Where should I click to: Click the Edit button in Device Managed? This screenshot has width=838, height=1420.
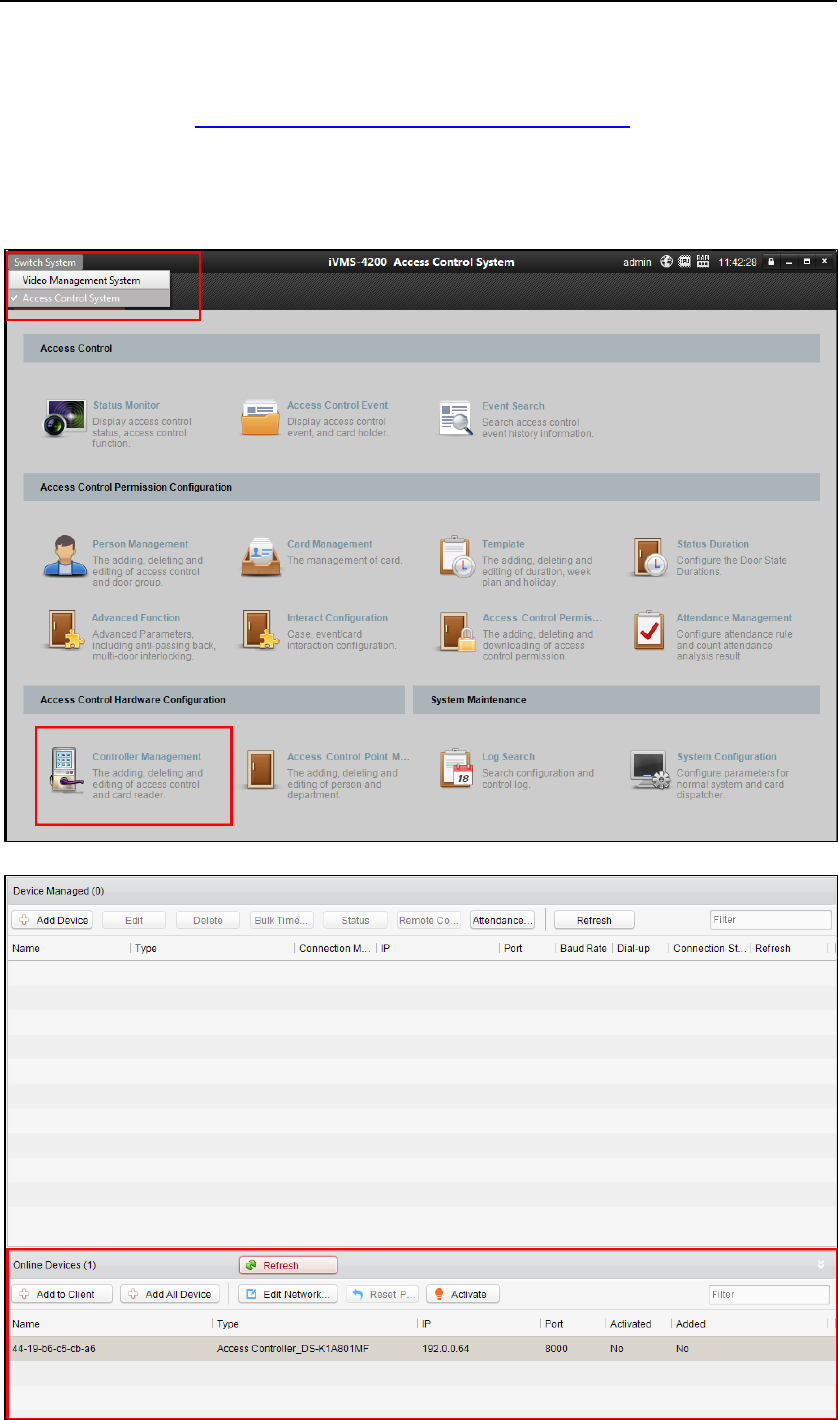click(x=133, y=920)
